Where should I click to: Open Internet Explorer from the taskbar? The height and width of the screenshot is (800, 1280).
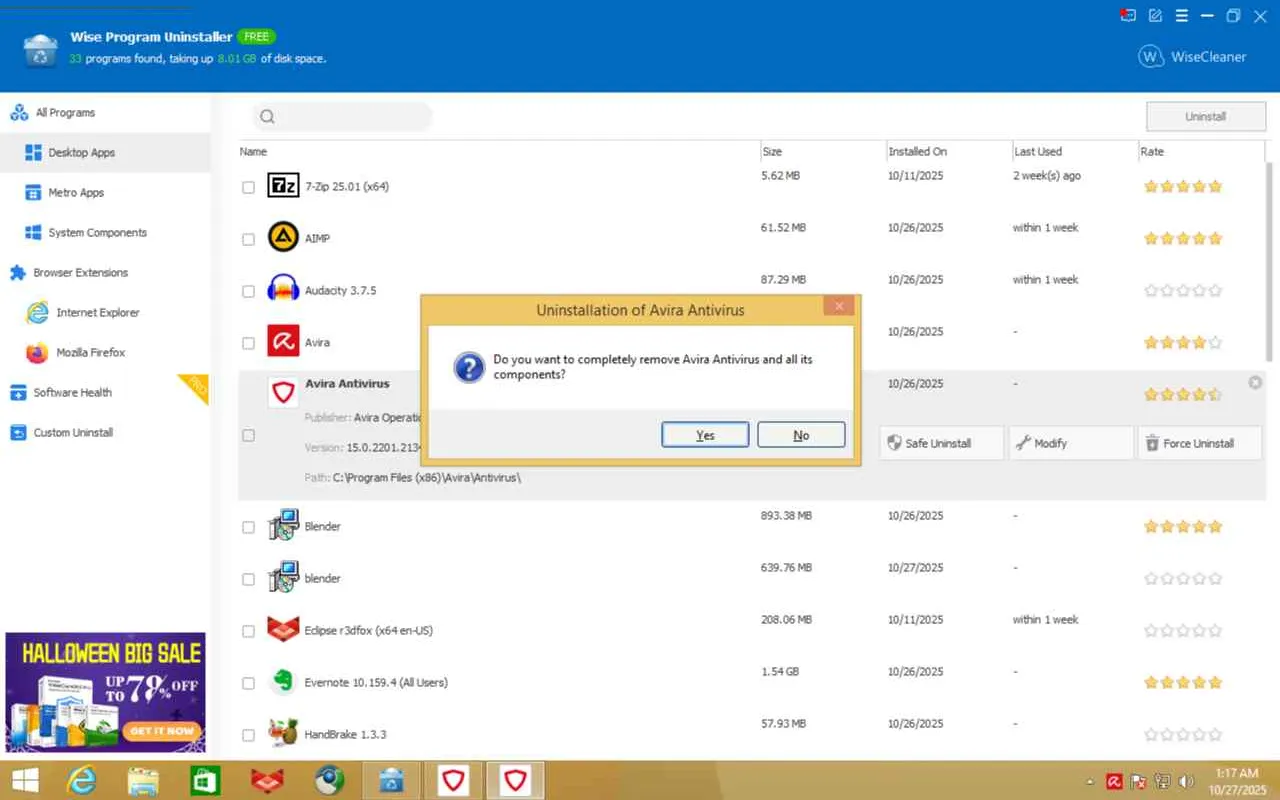pyautogui.click(x=81, y=780)
